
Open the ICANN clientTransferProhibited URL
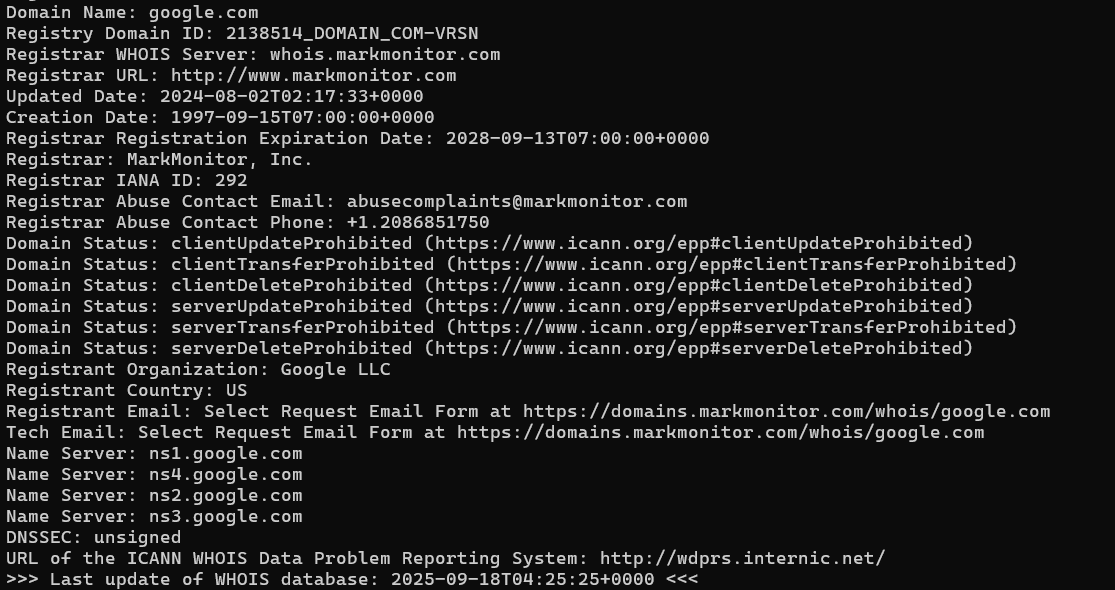[730, 264]
